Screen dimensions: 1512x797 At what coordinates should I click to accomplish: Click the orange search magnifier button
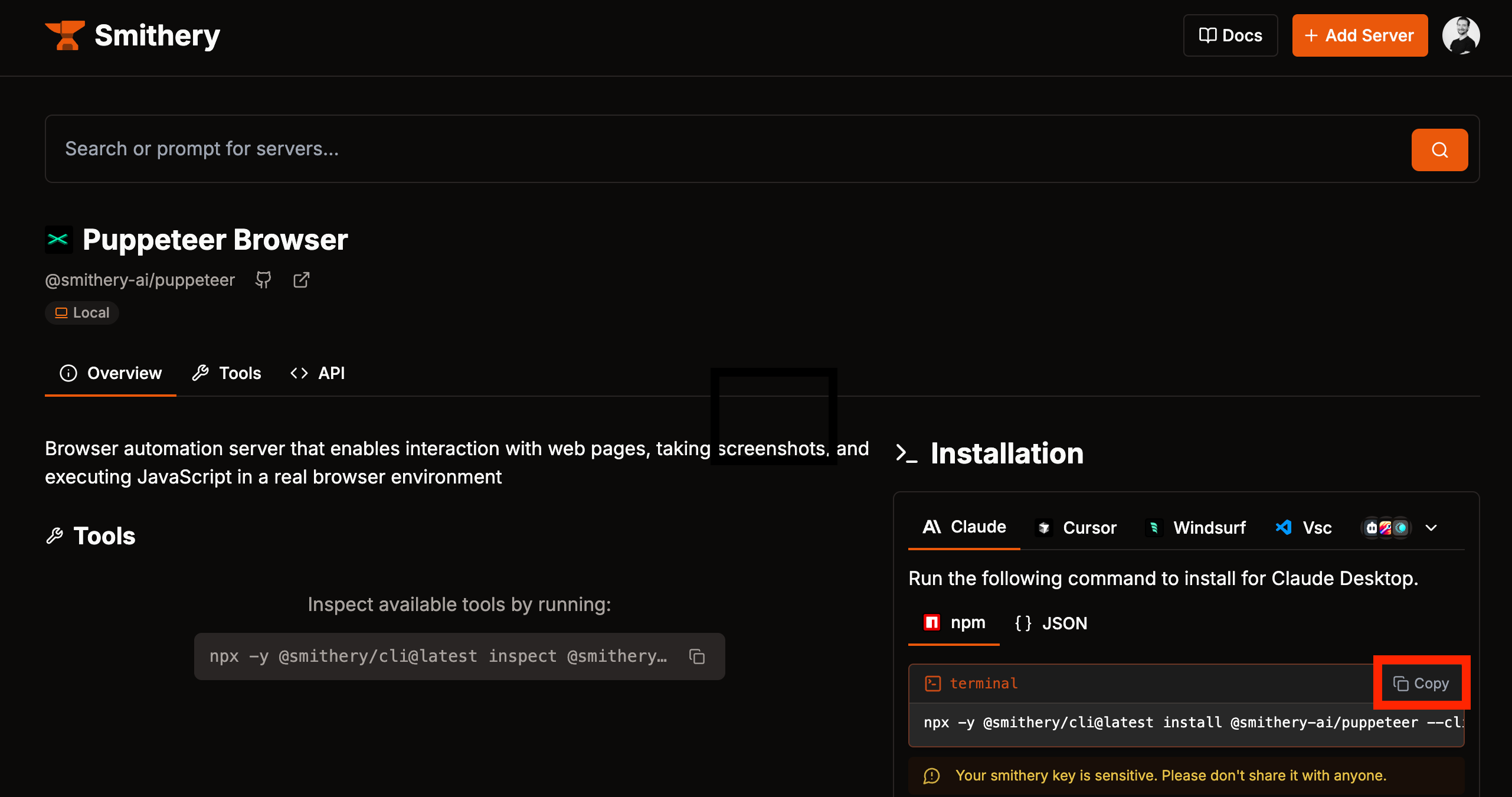[x=1439, y=150]
